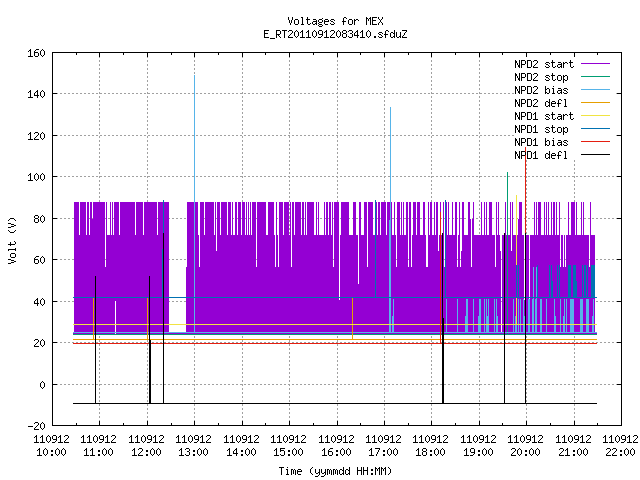The width and height of the screenshot is (640, 480).
Task: Click the "Volt (V)" y-axis label
Action: click(12, 240)
